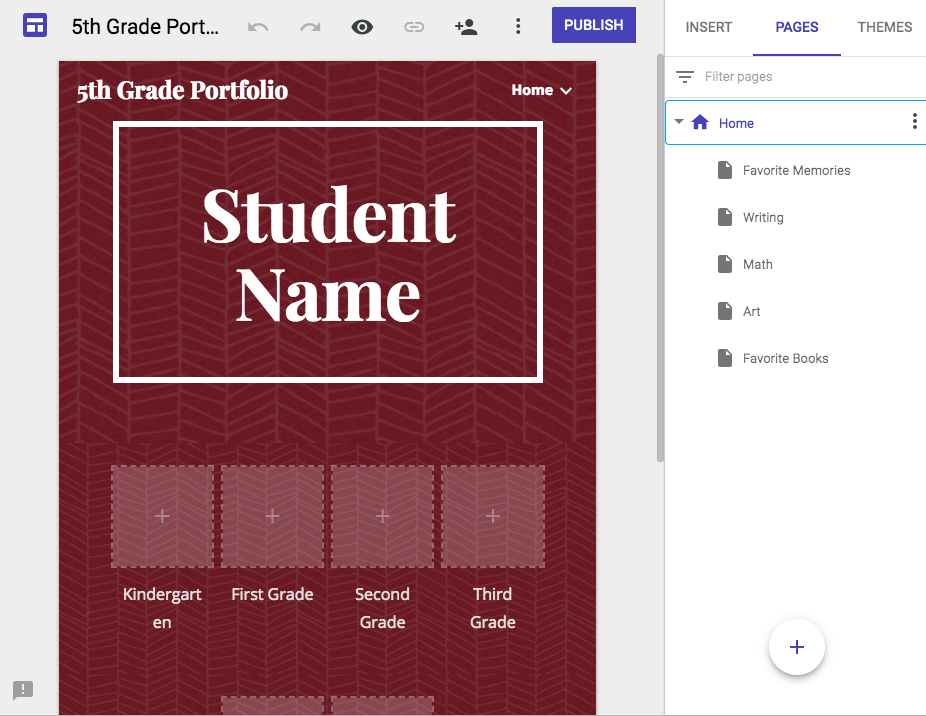Open the More options three-dot menu
Image resolution: width=926 pixels, height=716 pixels.
[x=518, y=27]
